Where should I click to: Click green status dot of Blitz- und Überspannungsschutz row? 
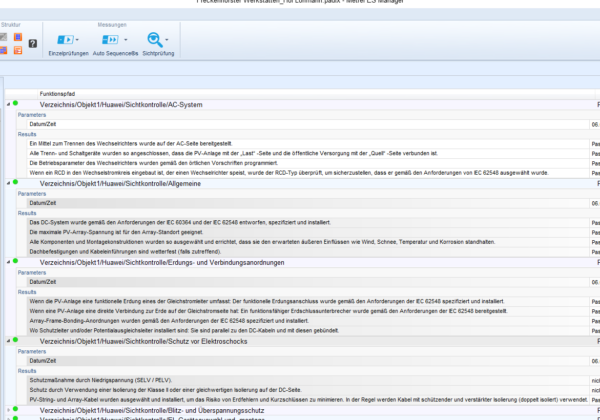tap(15, 409)
